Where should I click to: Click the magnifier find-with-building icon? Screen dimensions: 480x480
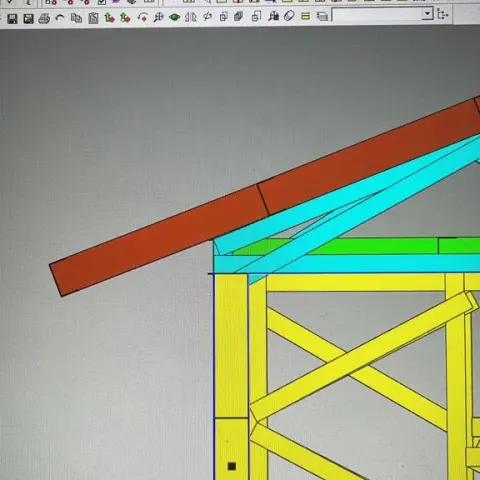(274, 16)
